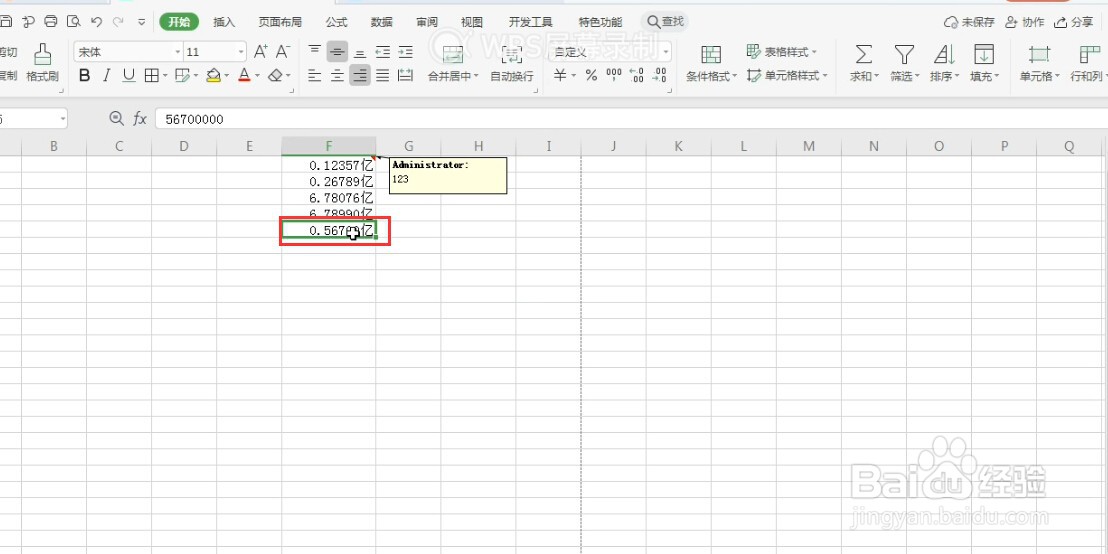Viewport: 1108px width, 554px height.
Task: Expand the Name Box dropdown arrow
Action: (63, 119)
